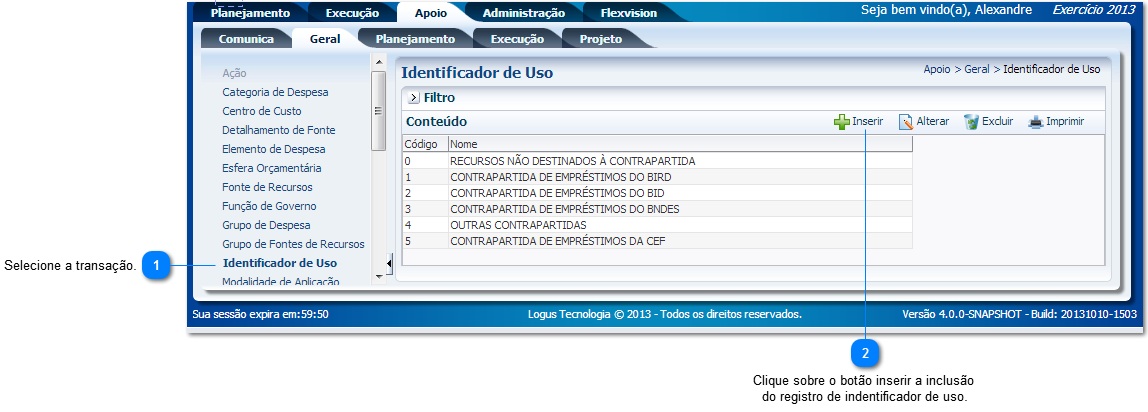Click the Excluir text label

pos(998,121)
